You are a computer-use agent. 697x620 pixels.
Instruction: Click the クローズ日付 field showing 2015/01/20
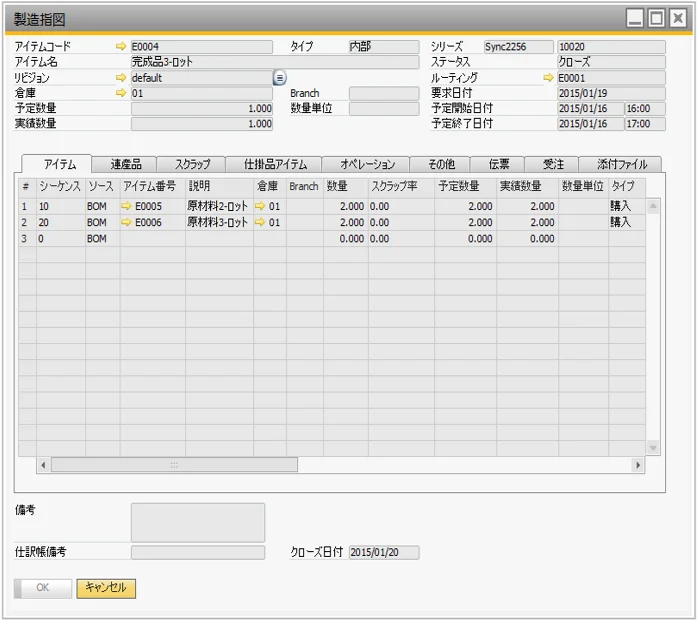pos(384,552)
